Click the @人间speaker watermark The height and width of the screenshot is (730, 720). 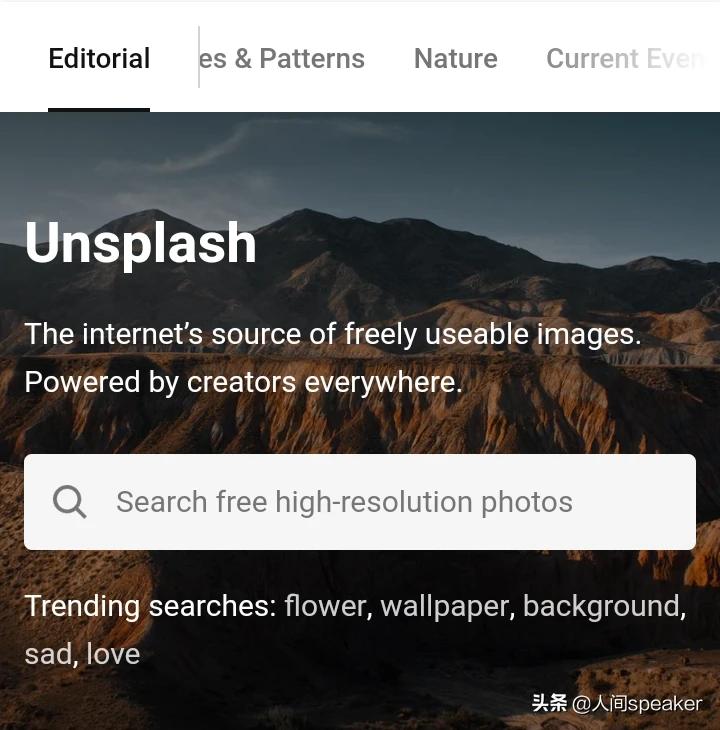(637, 704)
